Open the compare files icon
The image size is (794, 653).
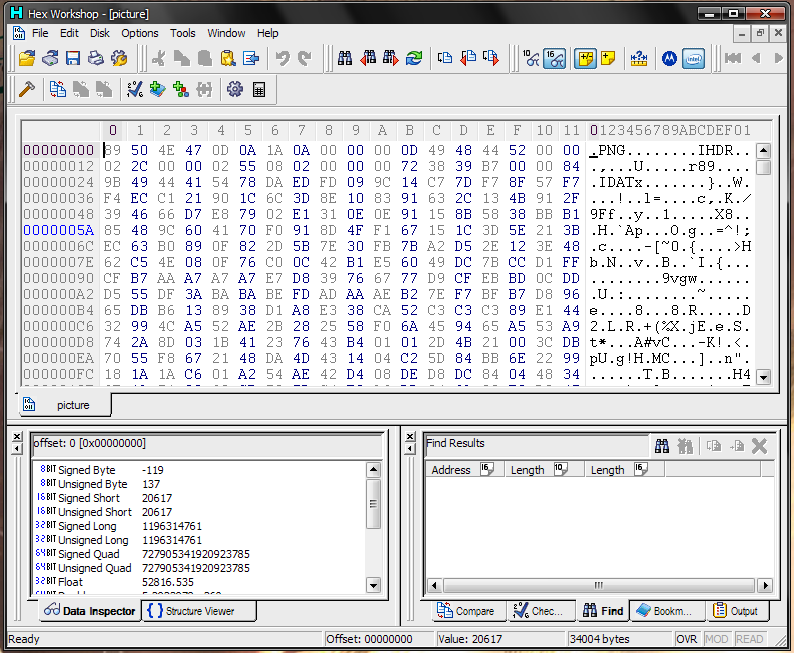(57, 90)
